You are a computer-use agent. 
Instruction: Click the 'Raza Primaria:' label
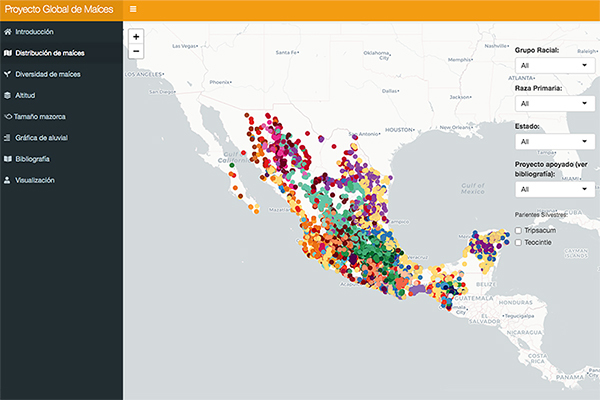[x=538, y=88]
